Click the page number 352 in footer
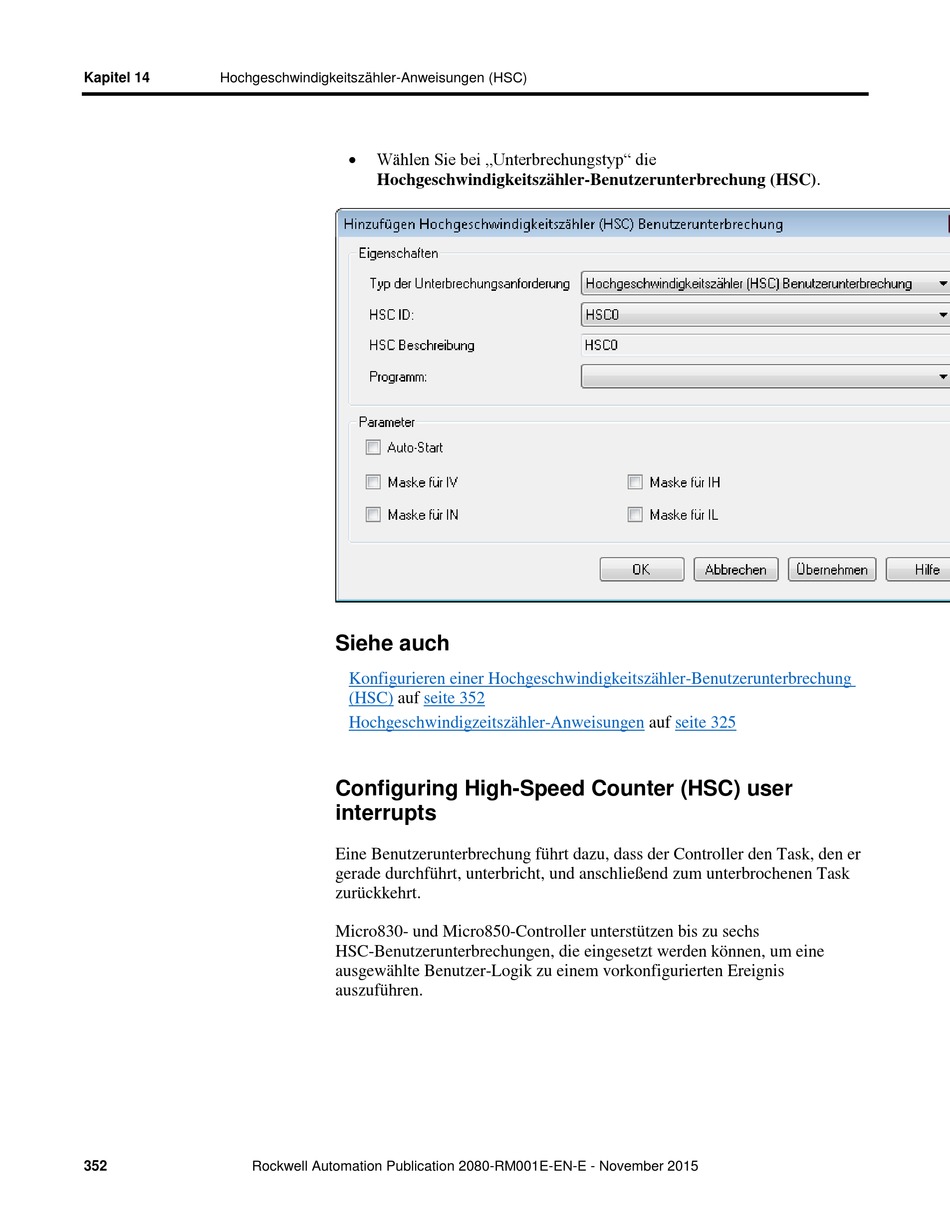 pos(96,1166)
